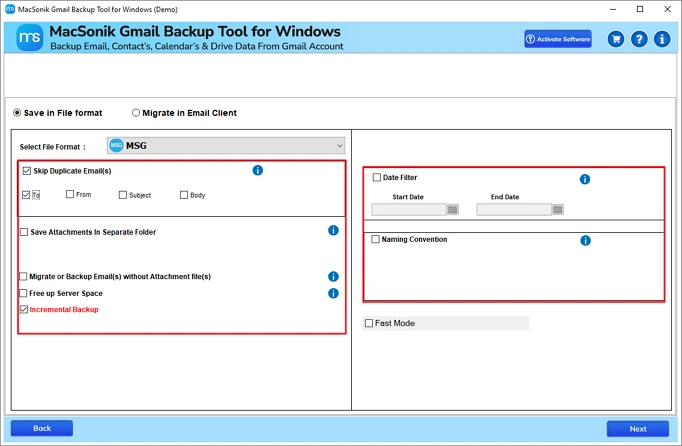Click the Select File Format label
The height and width of the screenshot is (446, 682).
(x=52, y=147)
